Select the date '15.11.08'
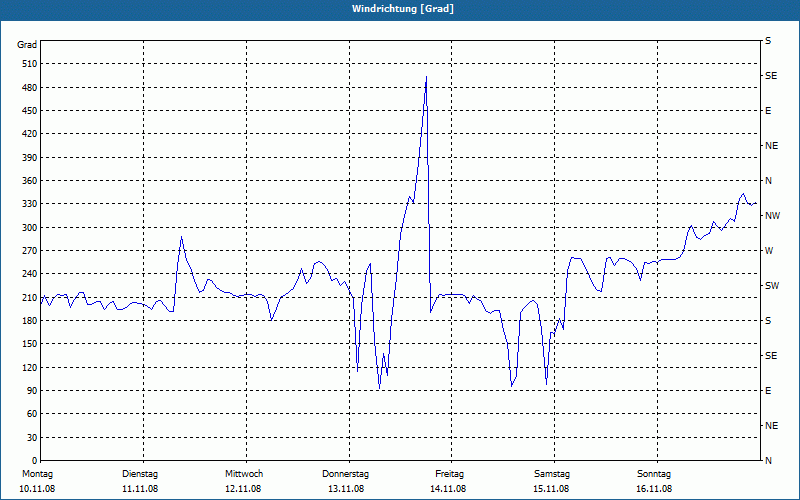 coord(552,489)
